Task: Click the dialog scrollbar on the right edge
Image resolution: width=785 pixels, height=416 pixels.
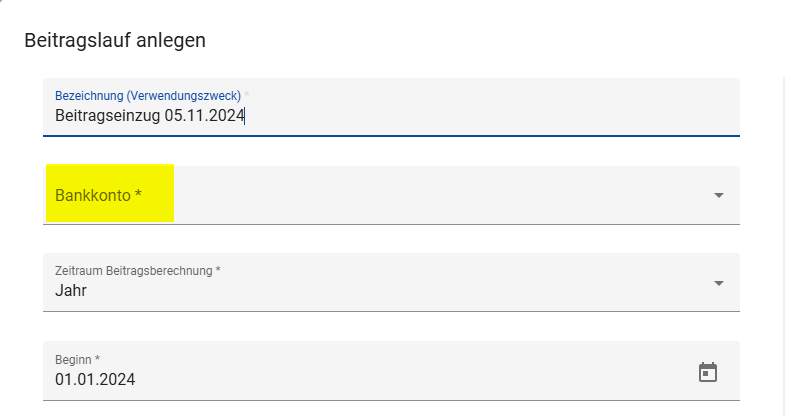Action: click(783, 245)
